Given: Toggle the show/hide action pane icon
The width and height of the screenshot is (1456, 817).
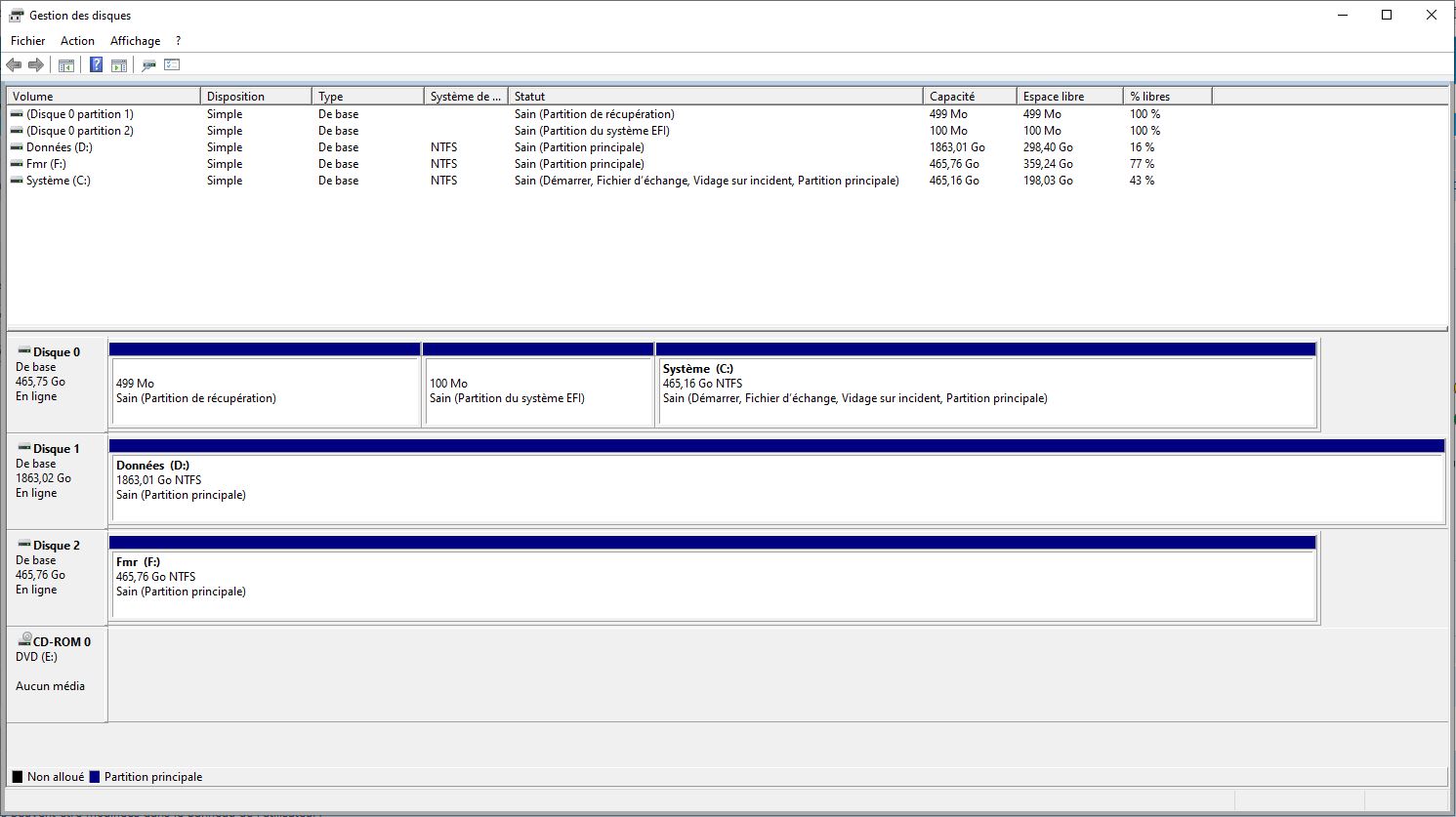Looking at the screenshot, I should [119, 65].
